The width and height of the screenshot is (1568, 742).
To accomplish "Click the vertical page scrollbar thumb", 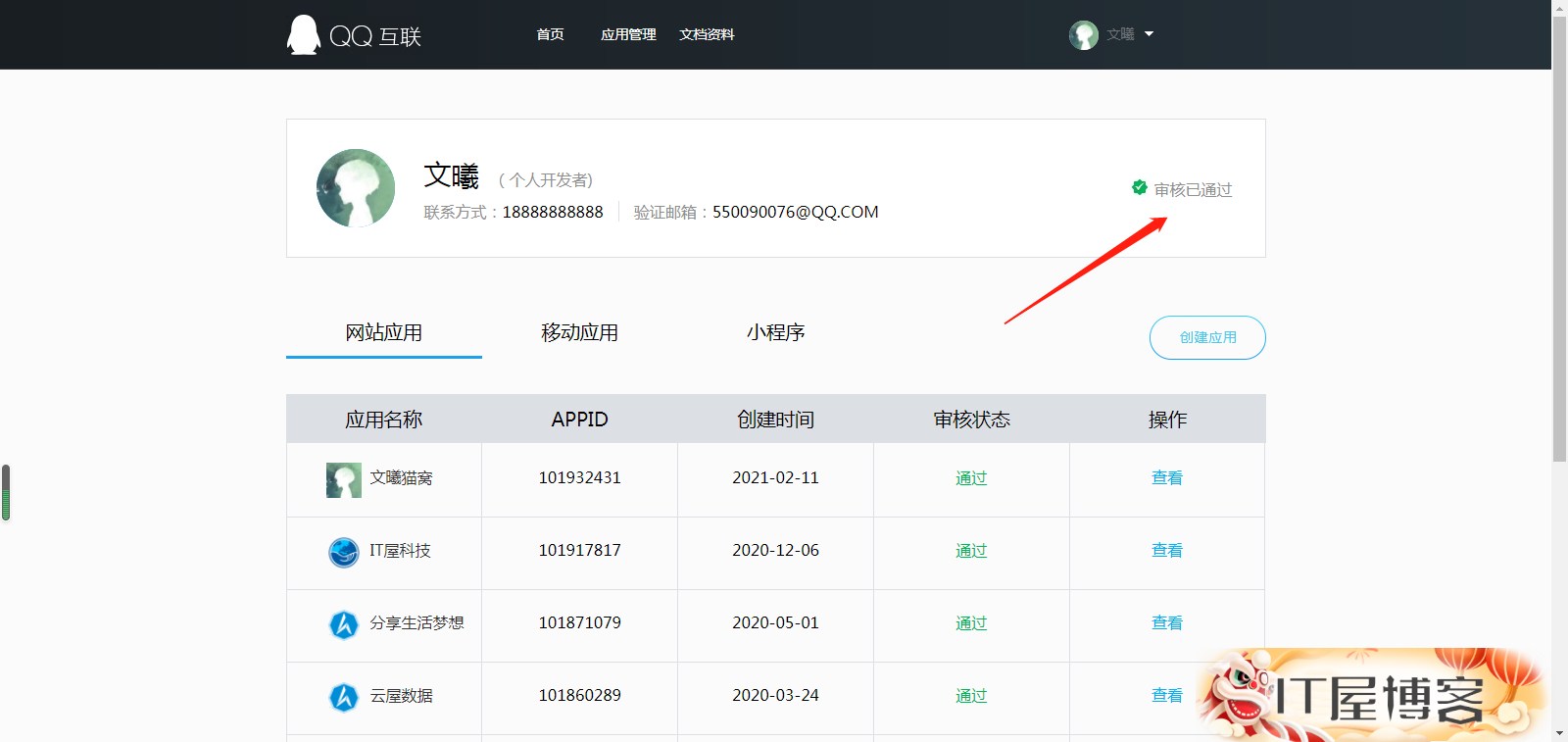I will click(x=1559, y=237).
